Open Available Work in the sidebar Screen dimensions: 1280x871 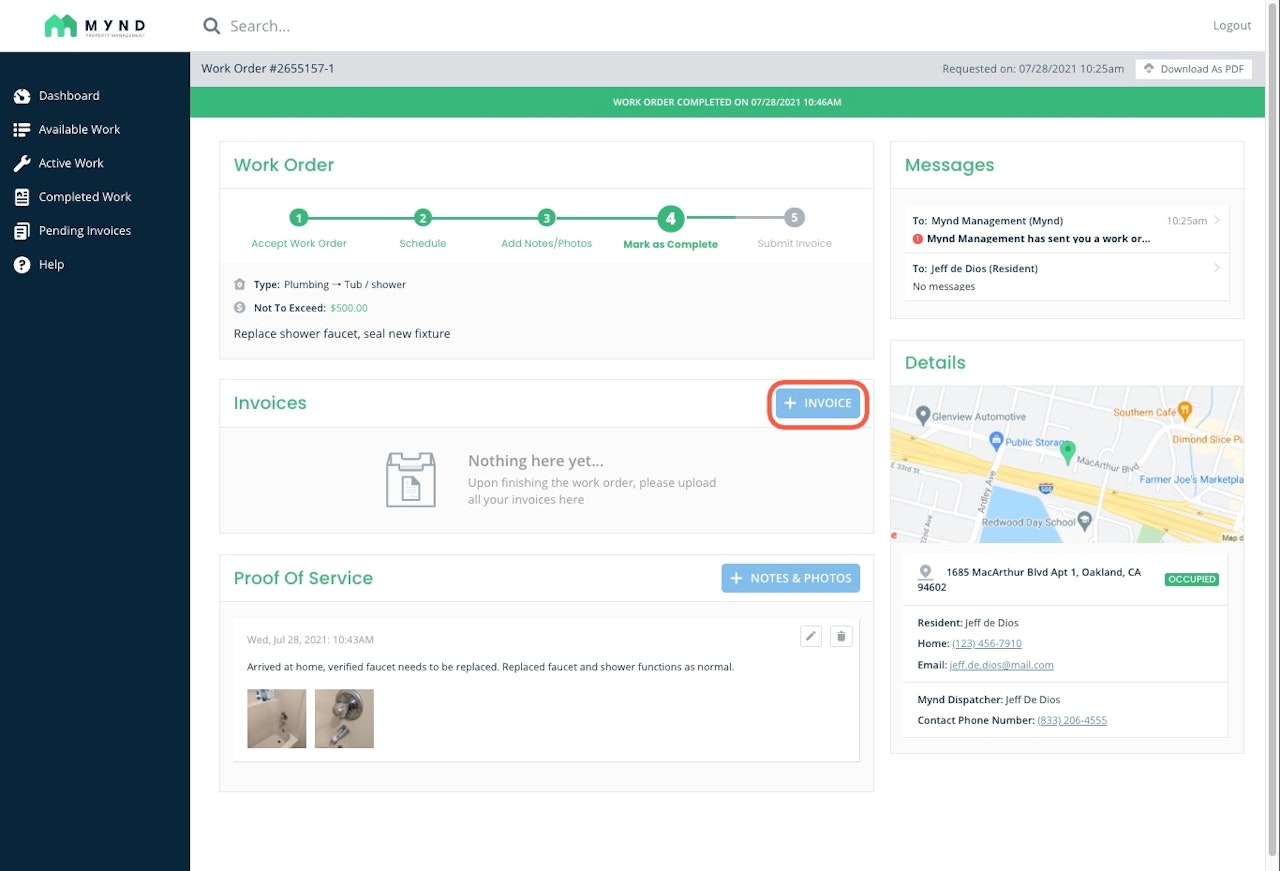pyautogui.click(x=79, y=130)
